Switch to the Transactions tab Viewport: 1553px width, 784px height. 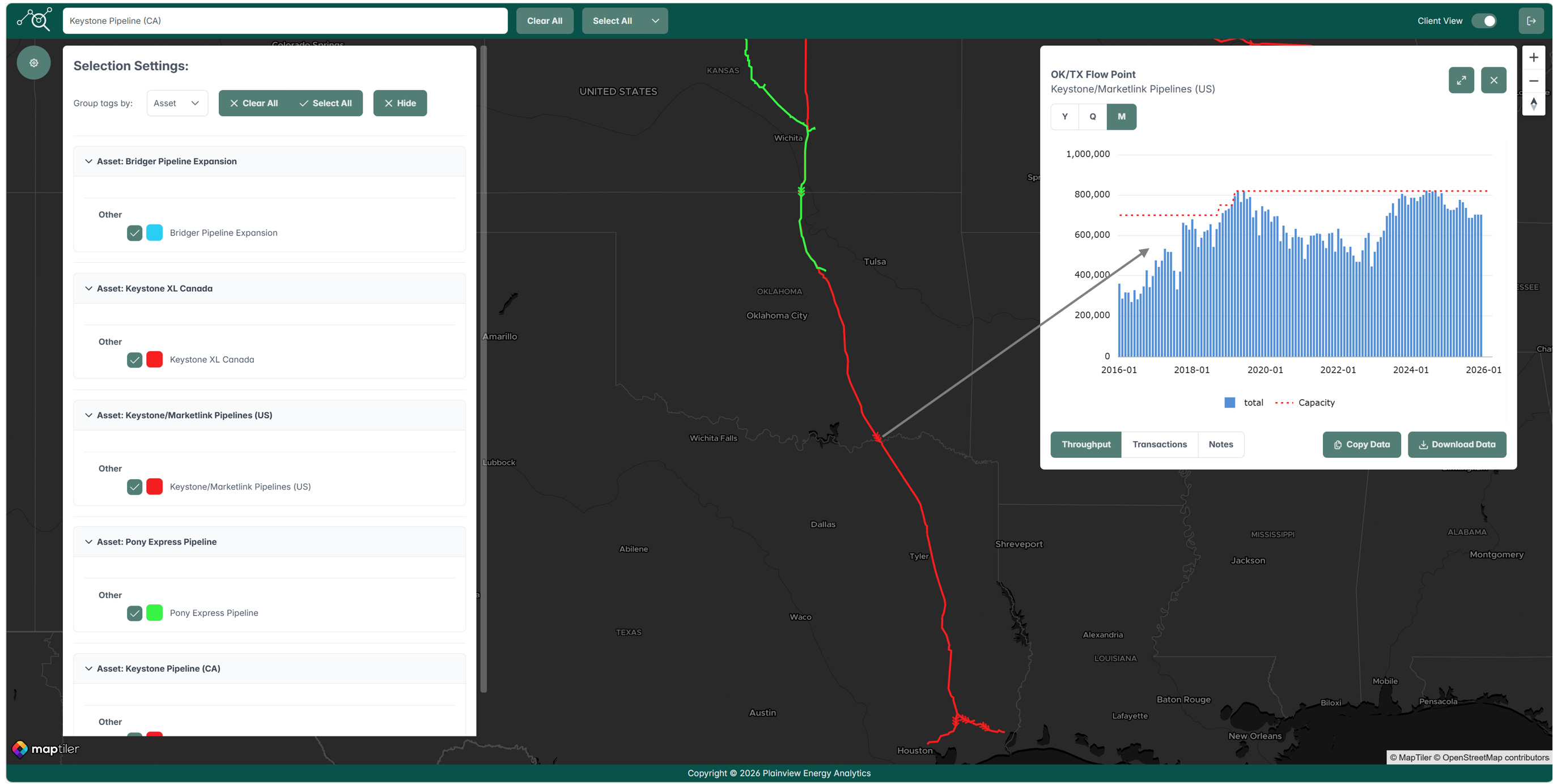pos(1159,444)
